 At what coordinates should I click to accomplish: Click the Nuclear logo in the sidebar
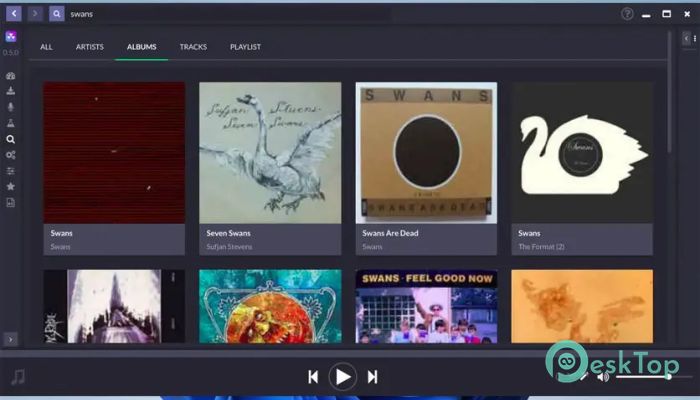(11, 37)
